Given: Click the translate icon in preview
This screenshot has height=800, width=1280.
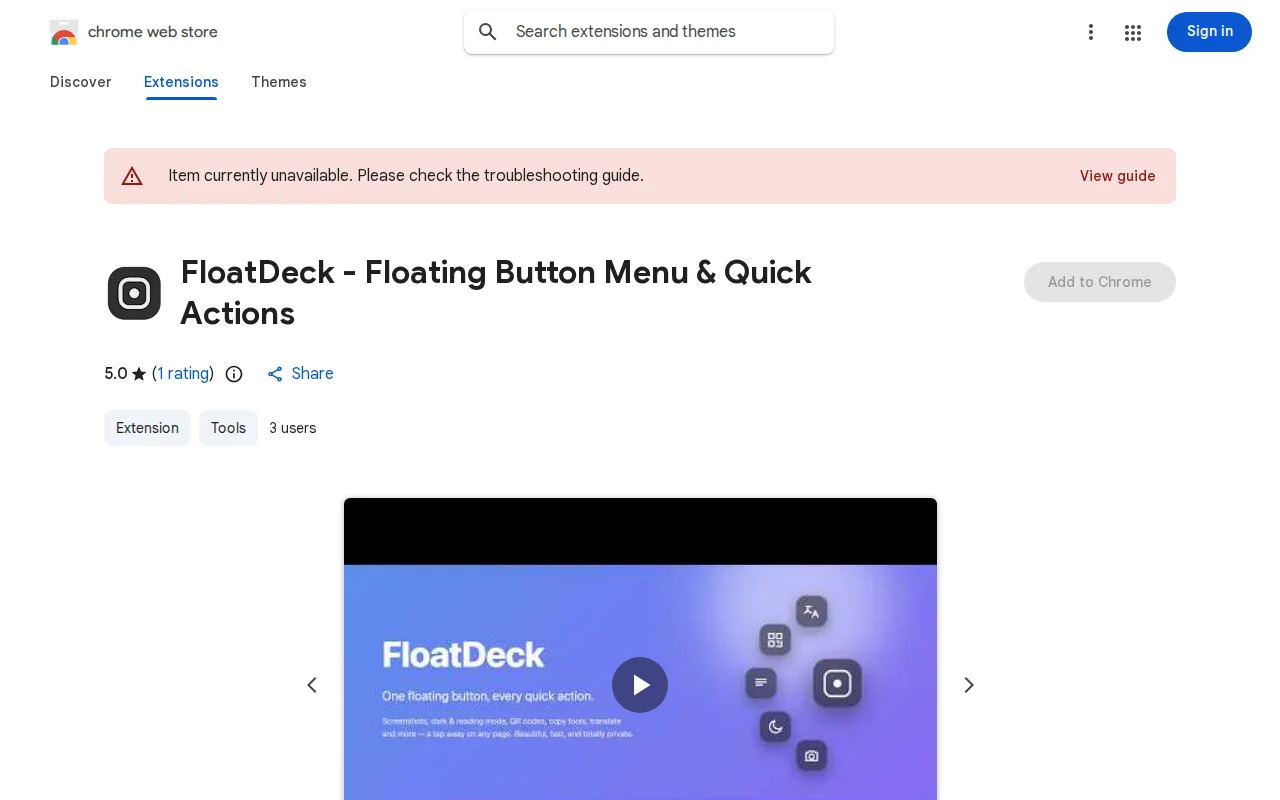Looking at the screenshot, I should pos(811,611).
